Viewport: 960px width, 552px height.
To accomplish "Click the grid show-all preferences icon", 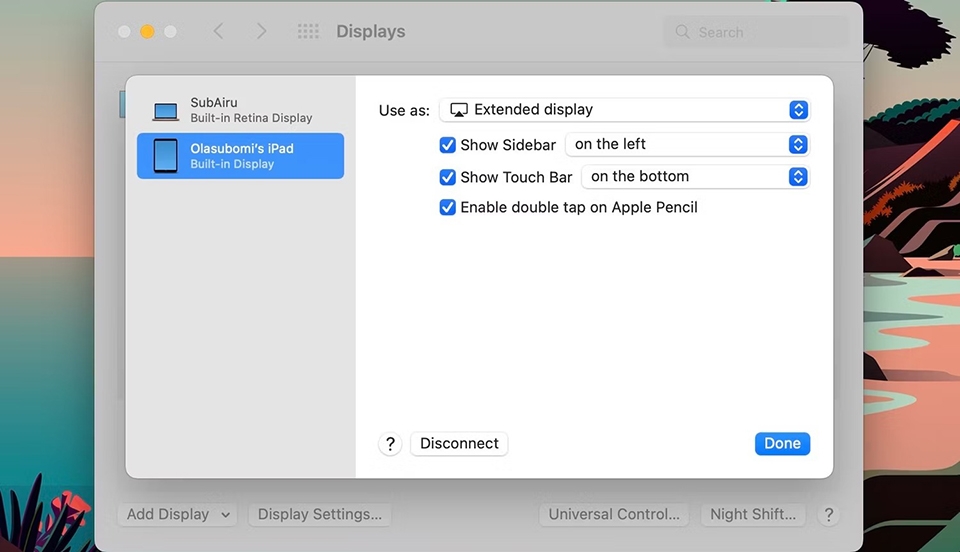I will 308,31.
